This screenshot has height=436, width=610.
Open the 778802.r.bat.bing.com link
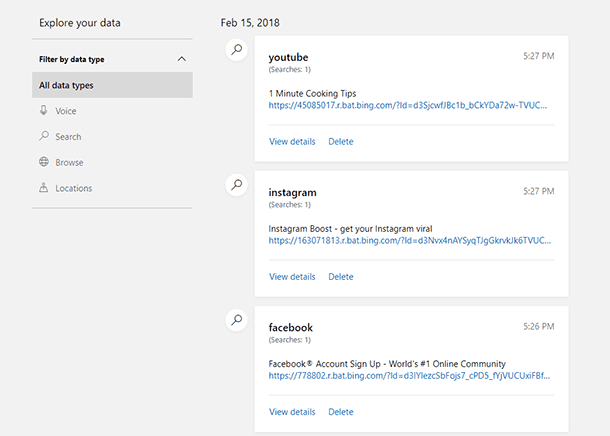coord(409,376)
